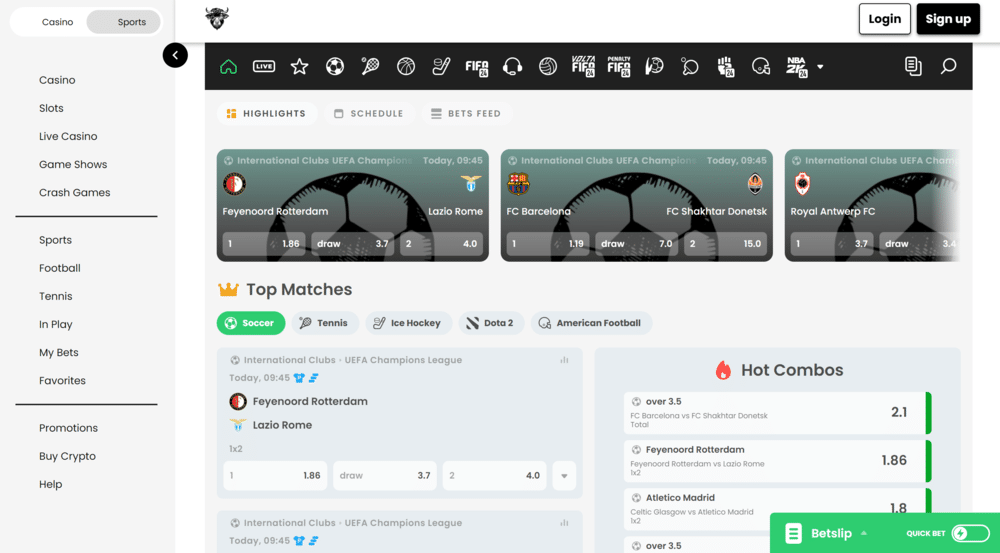The image size is (1000, 553).
Task: Add over 3.5 Barcelona combo at 2.1
Action: point(777,413)
